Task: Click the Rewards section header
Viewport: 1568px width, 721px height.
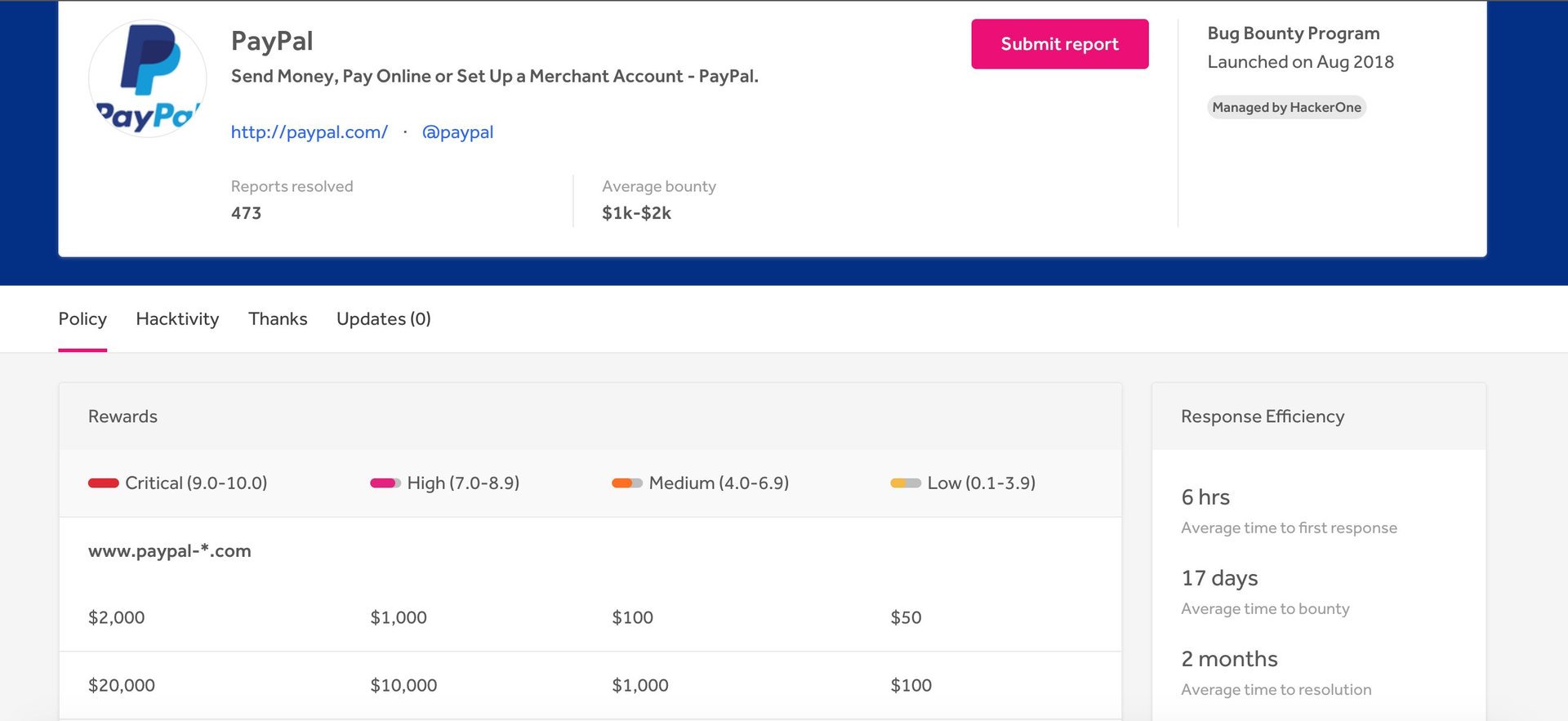Action: coord(122,416)
